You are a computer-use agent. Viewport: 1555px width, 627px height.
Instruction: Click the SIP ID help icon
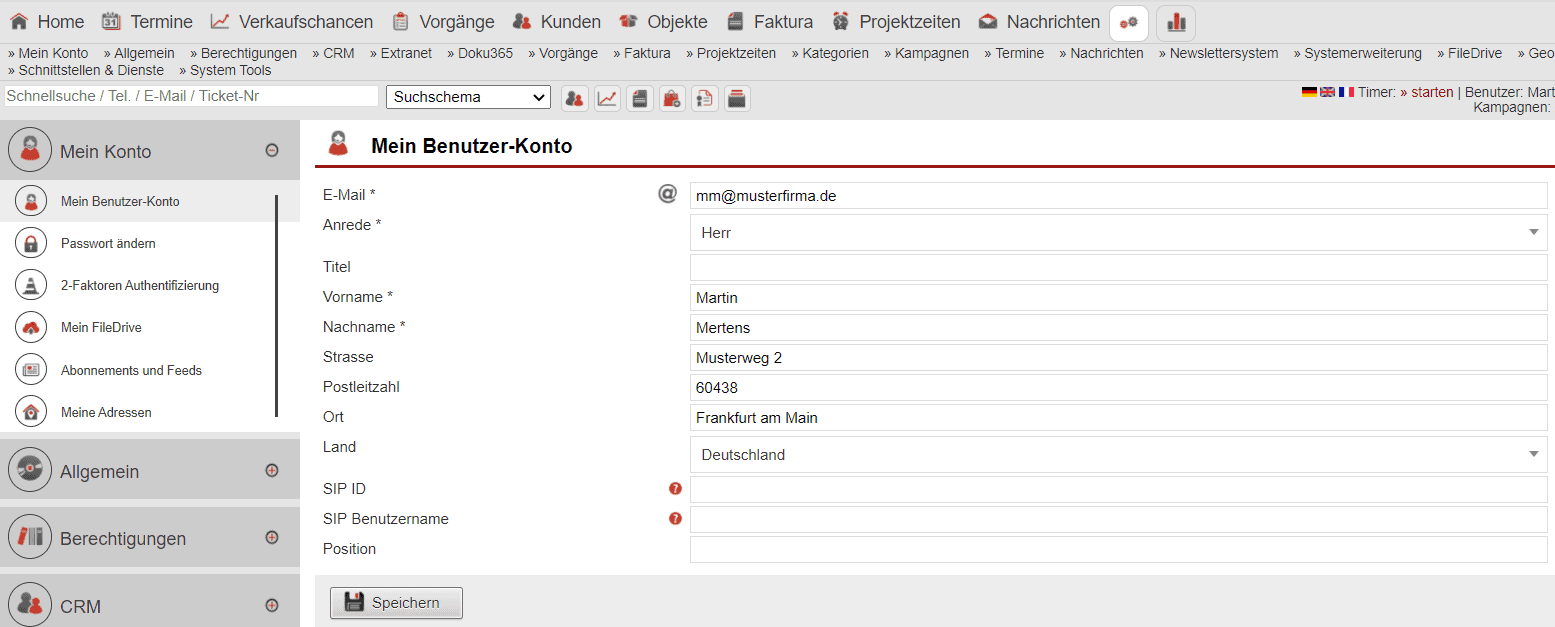[x=675, y=489]
